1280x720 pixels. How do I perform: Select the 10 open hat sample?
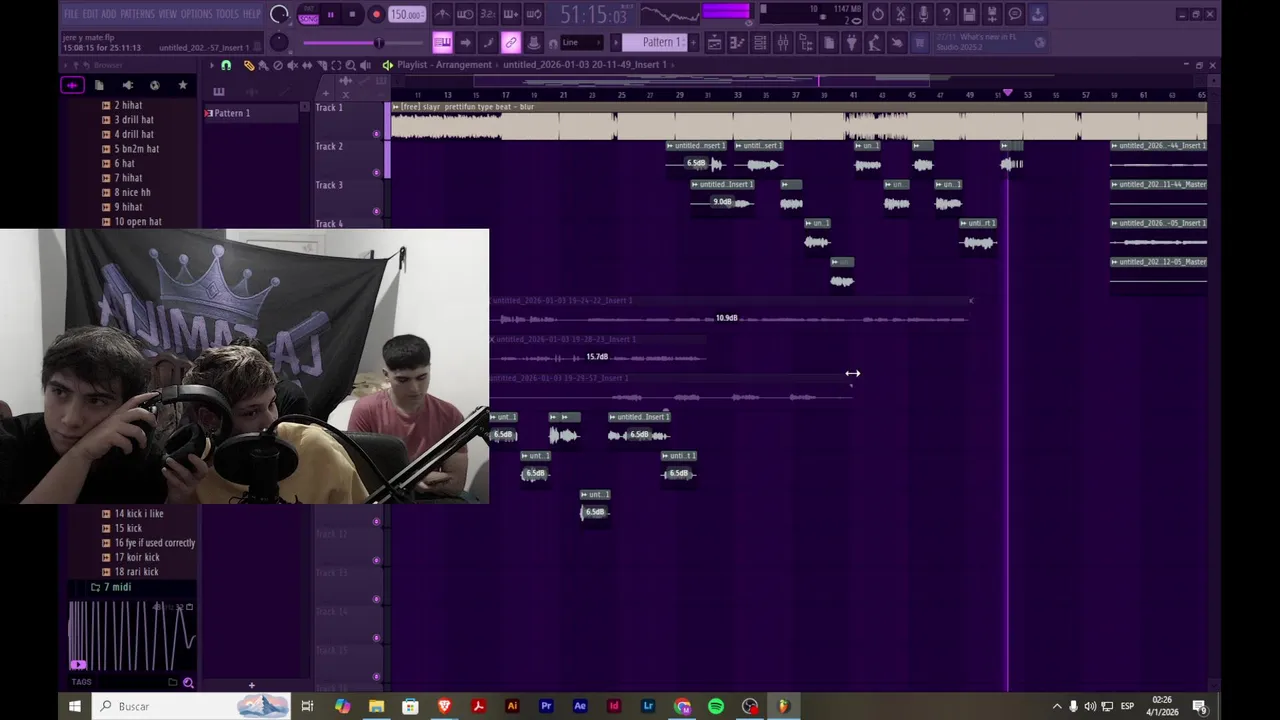138,222
